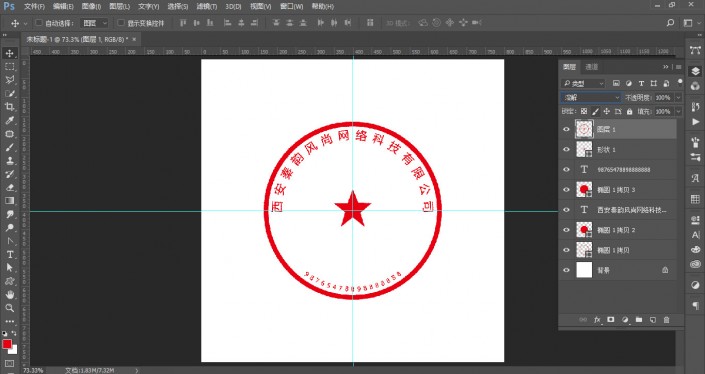Hide the 椭圆 1 拷贝 layer
This screenshot has width=705, height=374.
567,250
